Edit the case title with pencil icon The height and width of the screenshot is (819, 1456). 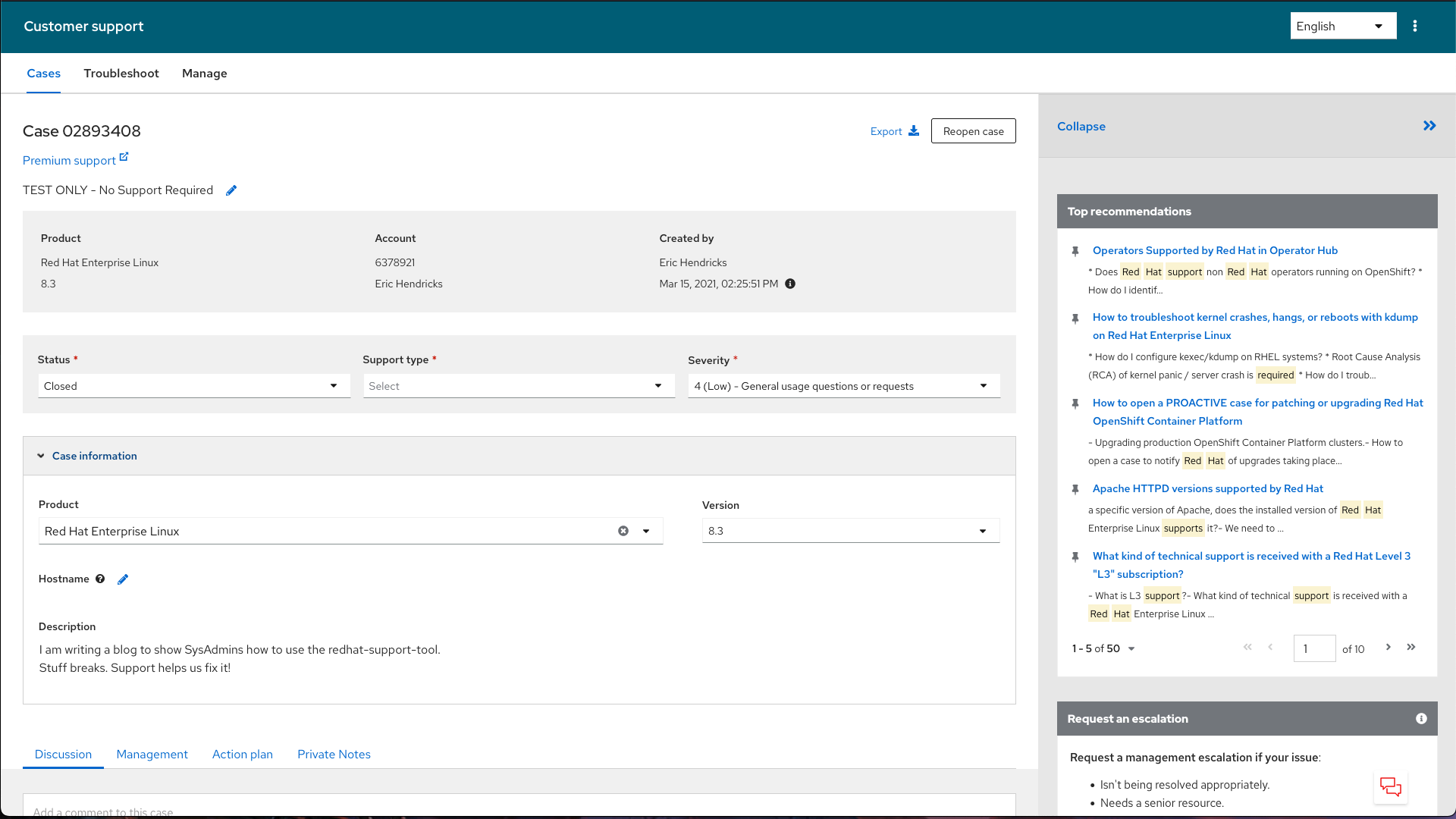231,190
